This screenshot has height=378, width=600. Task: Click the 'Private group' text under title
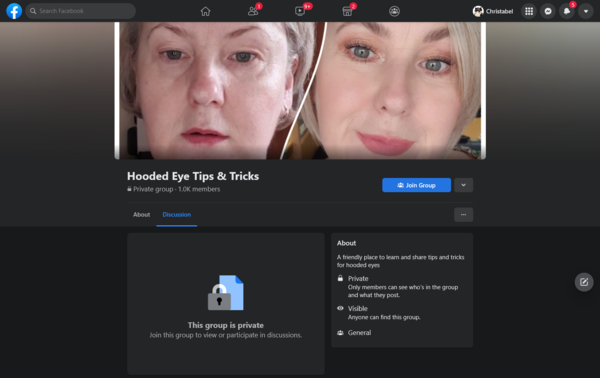[x=153, y=189]
